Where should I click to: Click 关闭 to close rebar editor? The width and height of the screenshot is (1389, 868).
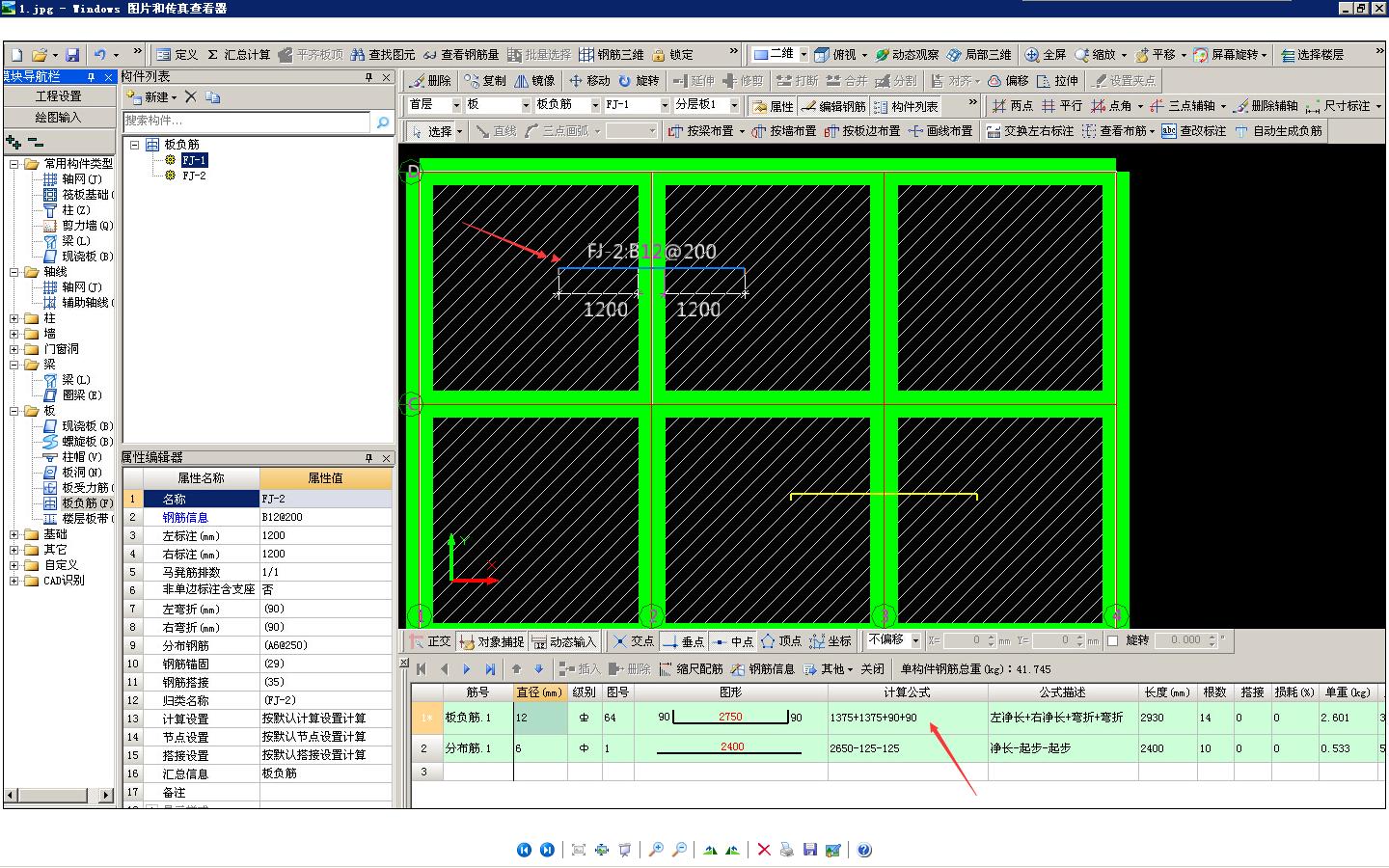coord(873,669)
